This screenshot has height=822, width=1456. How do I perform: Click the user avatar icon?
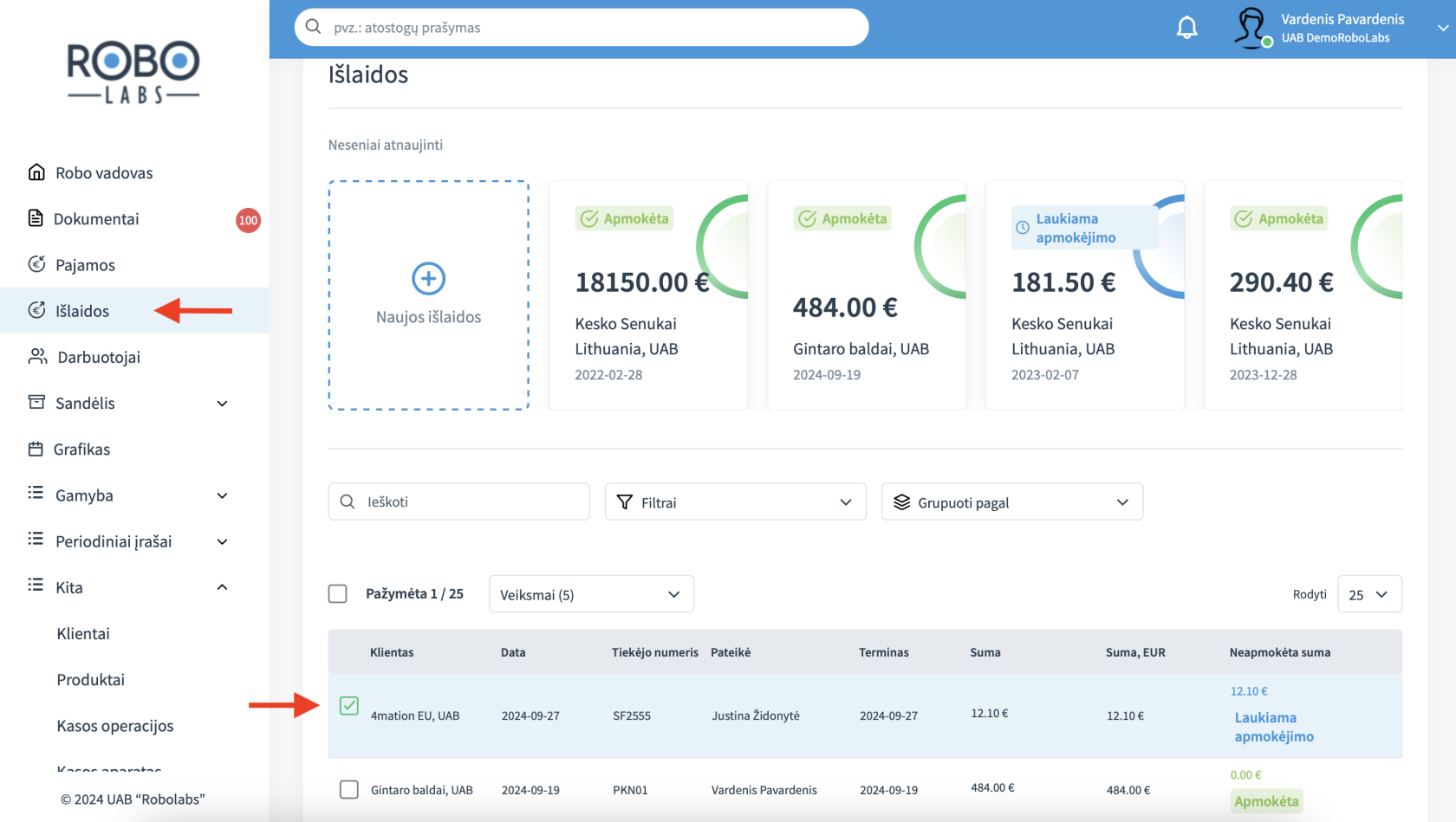pos(1251,28)
